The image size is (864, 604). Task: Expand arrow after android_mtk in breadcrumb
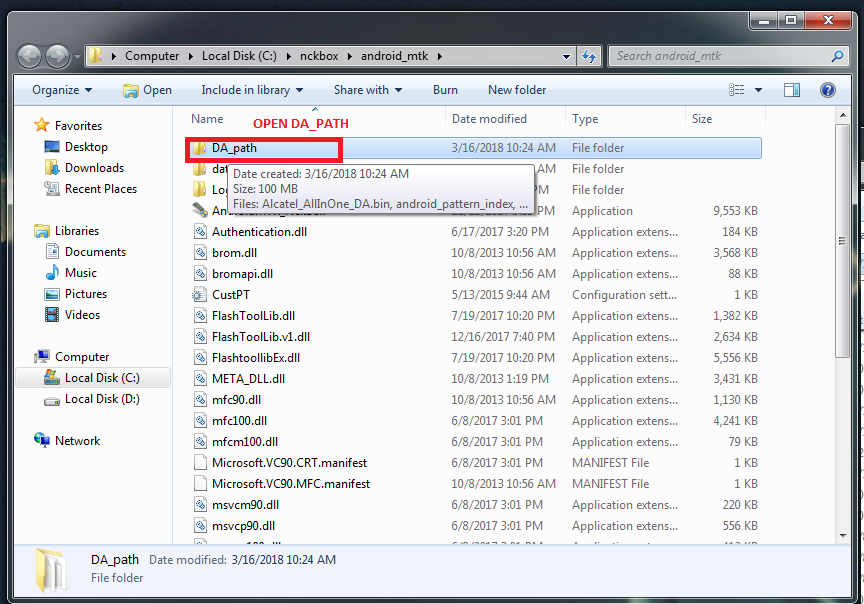click(440, 56)
